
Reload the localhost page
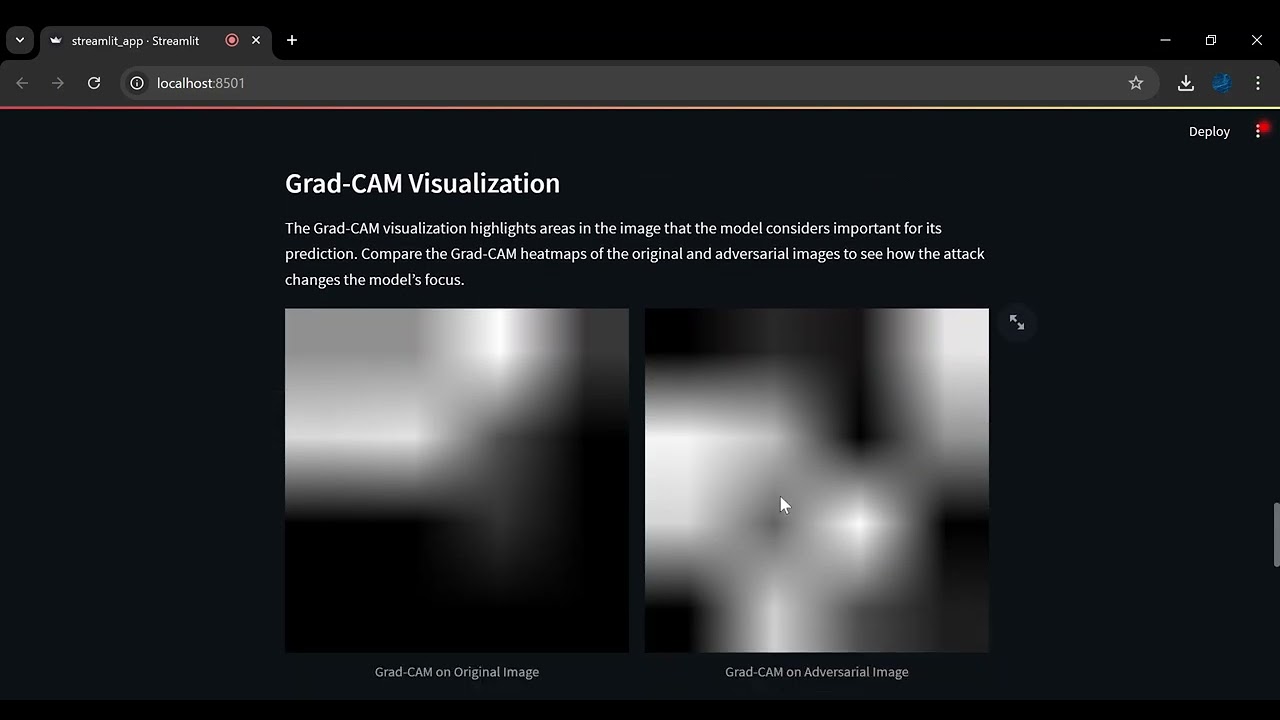[x=94, y=83]
